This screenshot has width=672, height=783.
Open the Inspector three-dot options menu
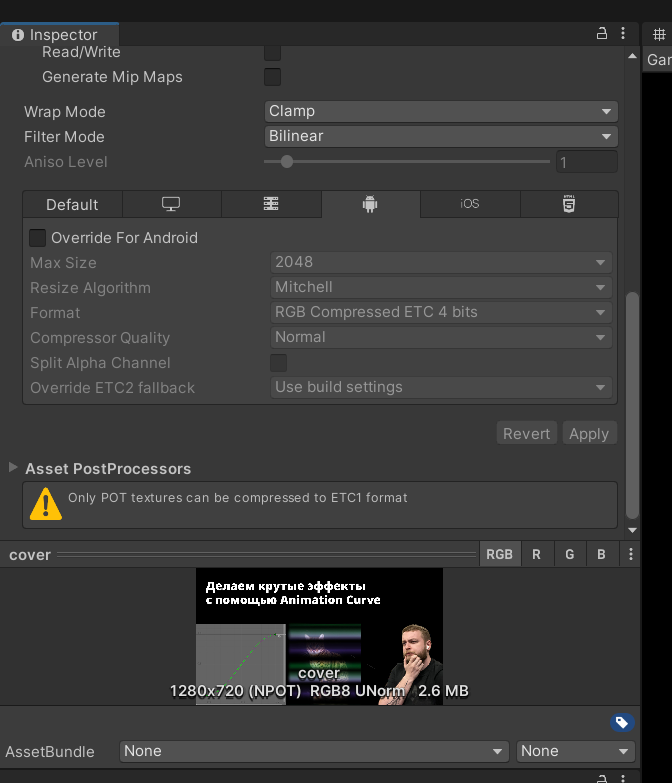coord(624,34)
